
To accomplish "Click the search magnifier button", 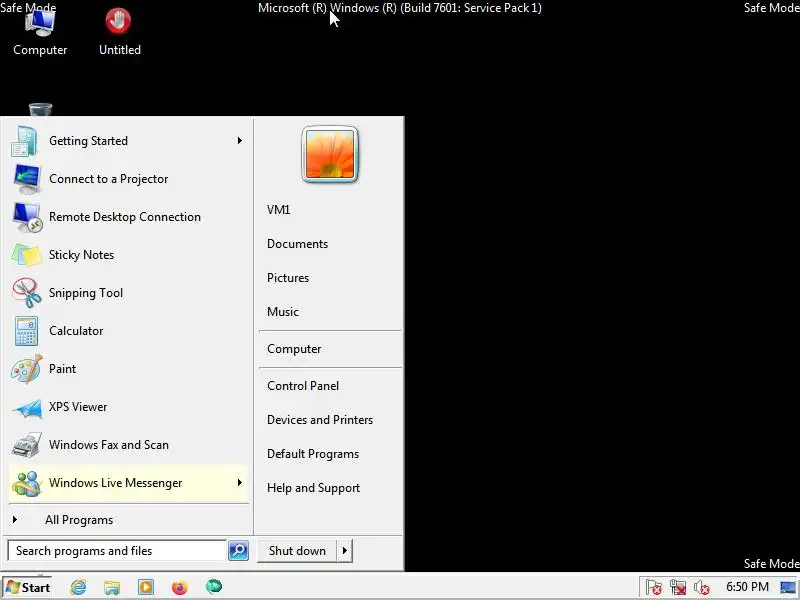I will tap(238, 551).
